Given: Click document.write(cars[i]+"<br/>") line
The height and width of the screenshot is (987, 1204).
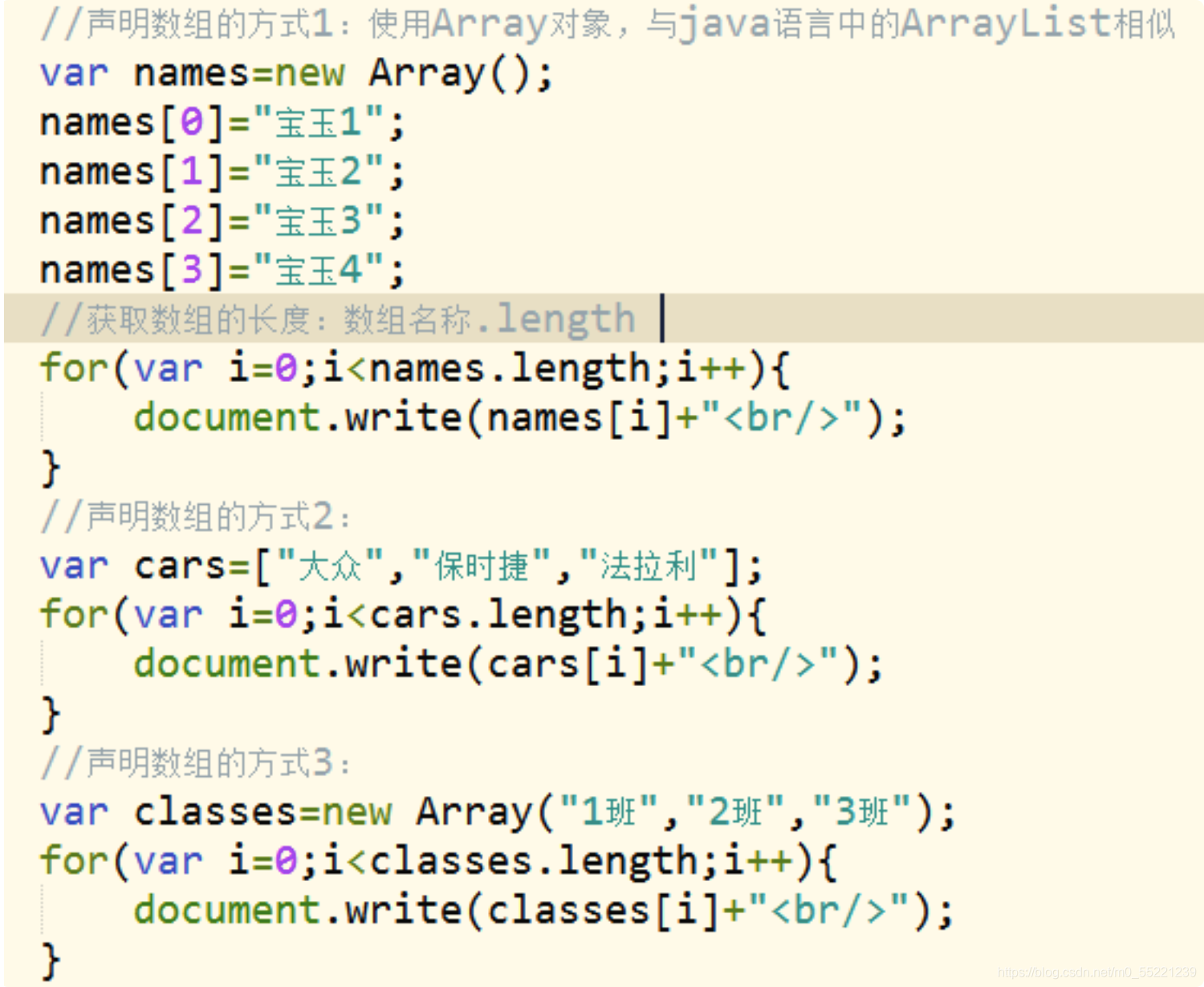Looking at the screenshot, I should (508, 665).
